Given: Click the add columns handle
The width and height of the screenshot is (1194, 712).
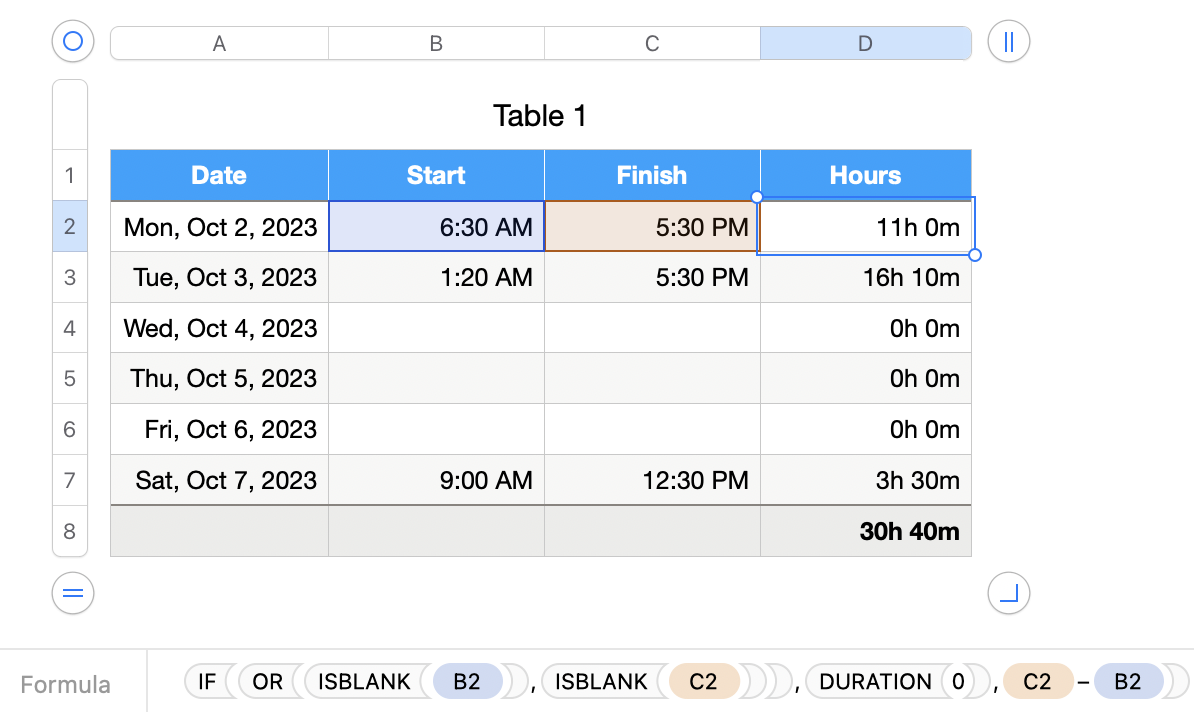Looking at the screenshot, I should pos(1008,42).
